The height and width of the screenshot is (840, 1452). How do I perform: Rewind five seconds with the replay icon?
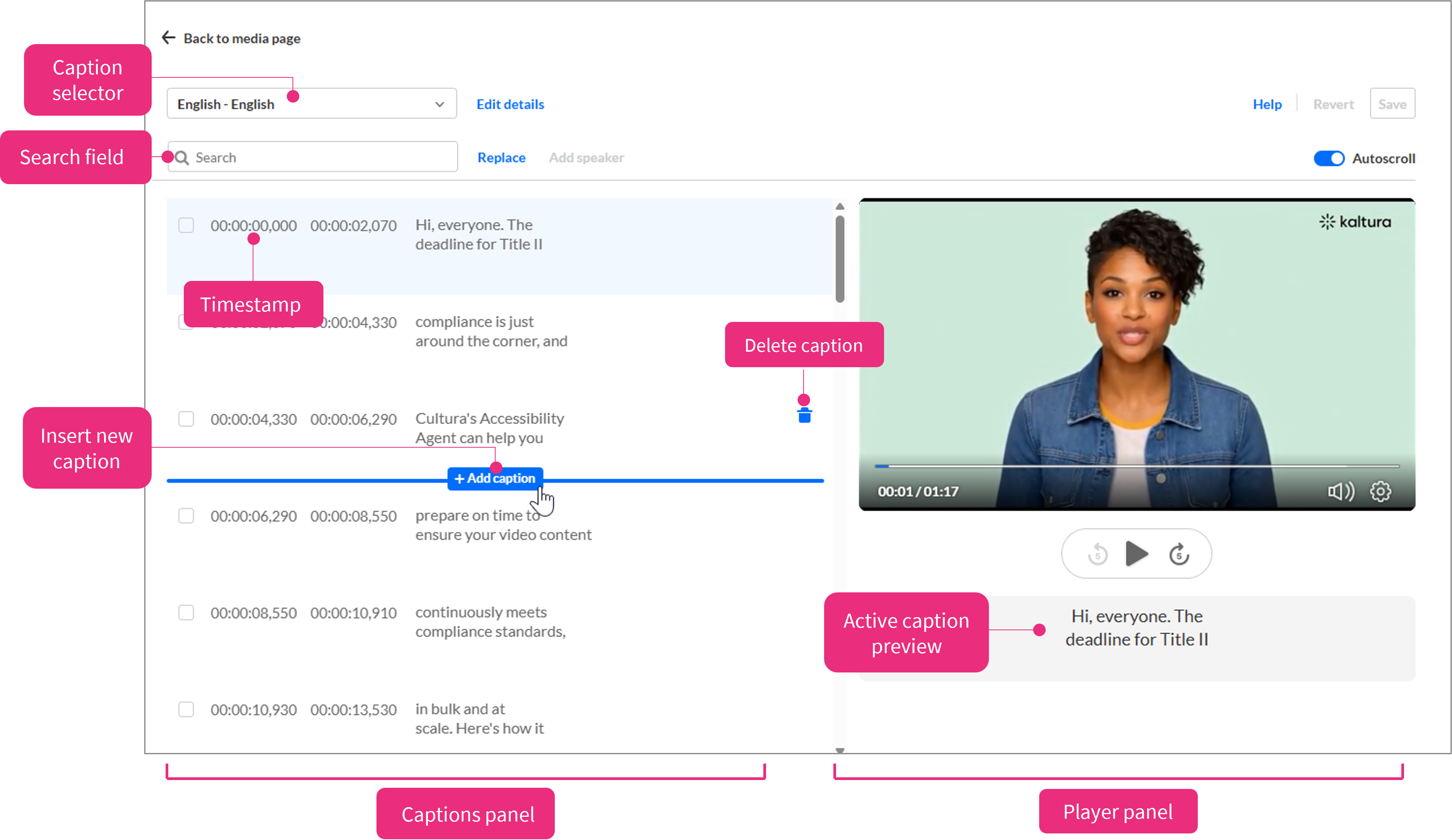1098,554
